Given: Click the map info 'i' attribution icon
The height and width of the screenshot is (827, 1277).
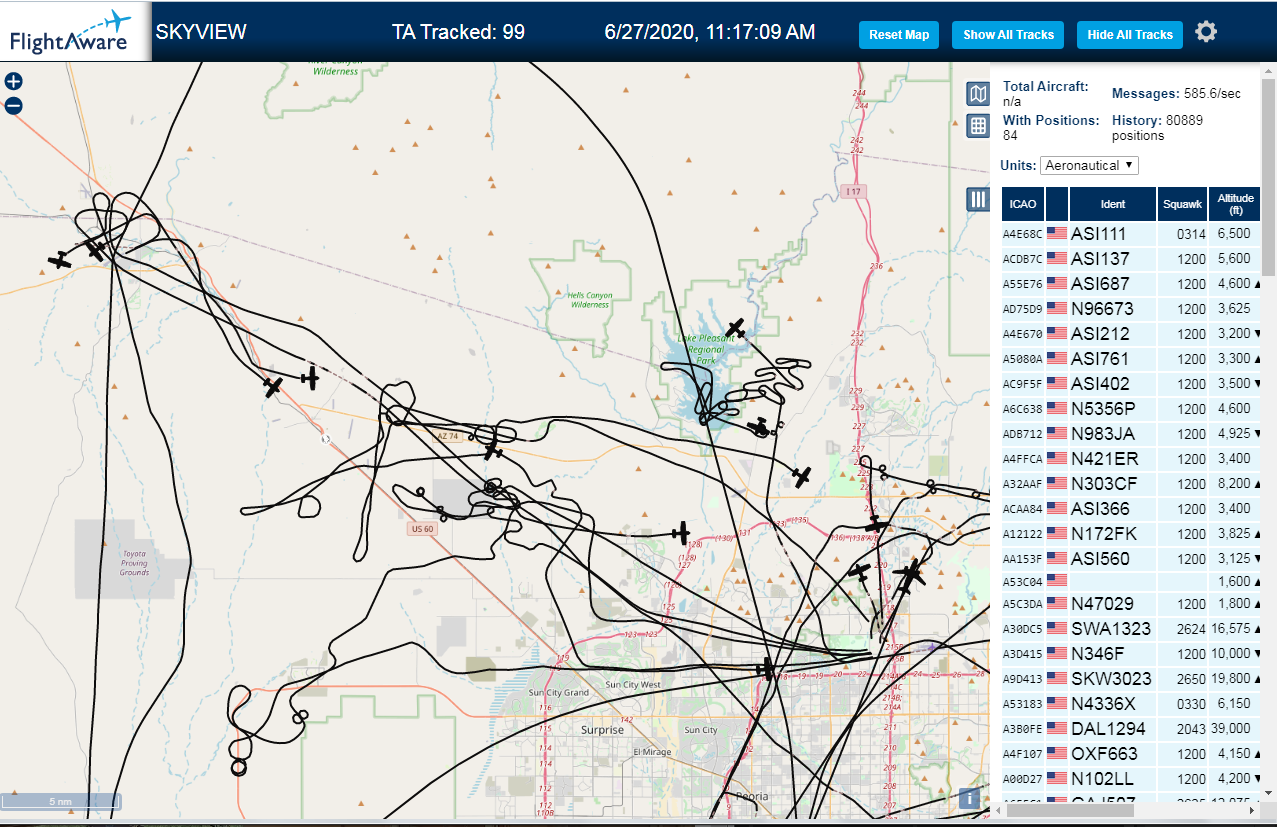Looking at the screenshot, I should (x=968, y=798).
